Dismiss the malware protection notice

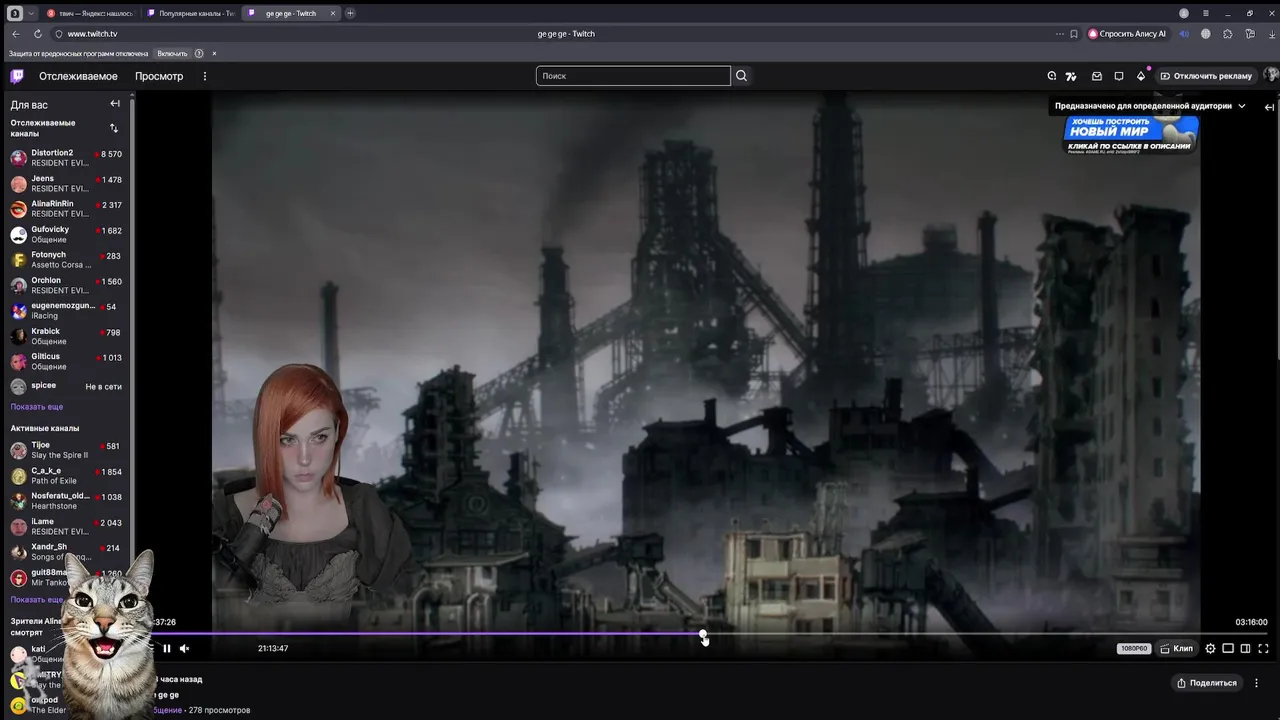point(214,53)
